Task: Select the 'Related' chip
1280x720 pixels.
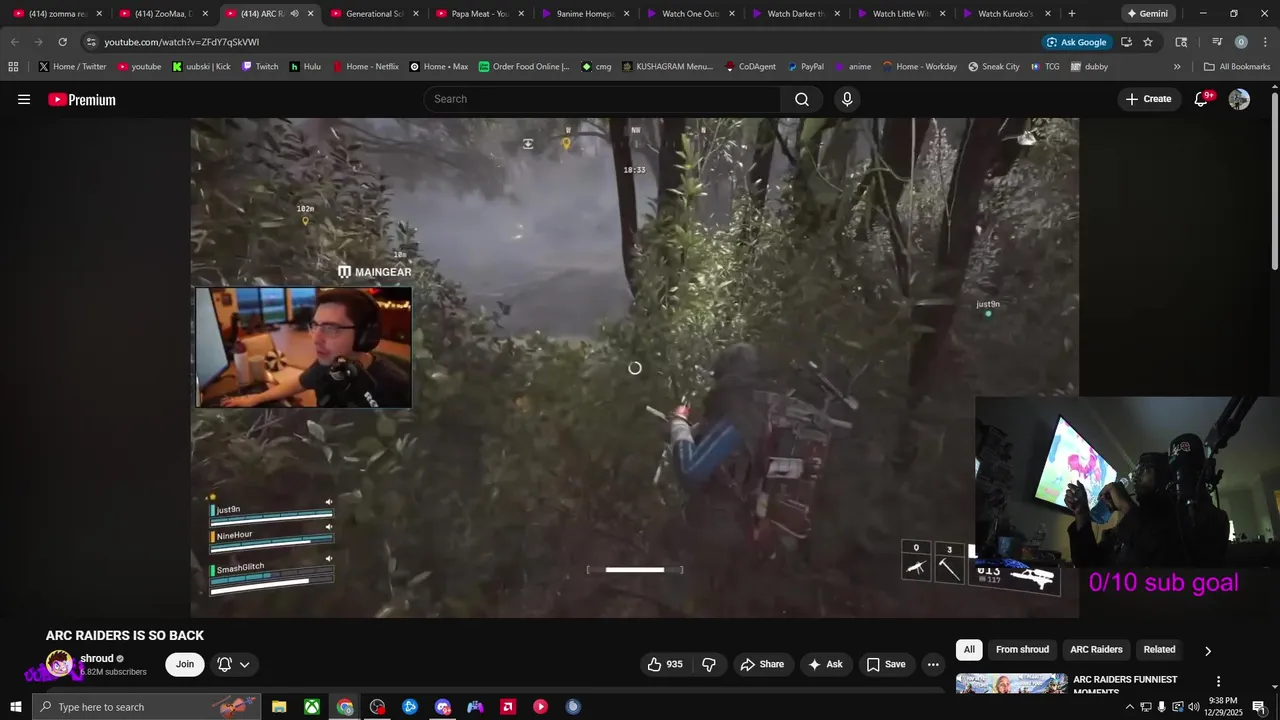Action: [1159, 650]
